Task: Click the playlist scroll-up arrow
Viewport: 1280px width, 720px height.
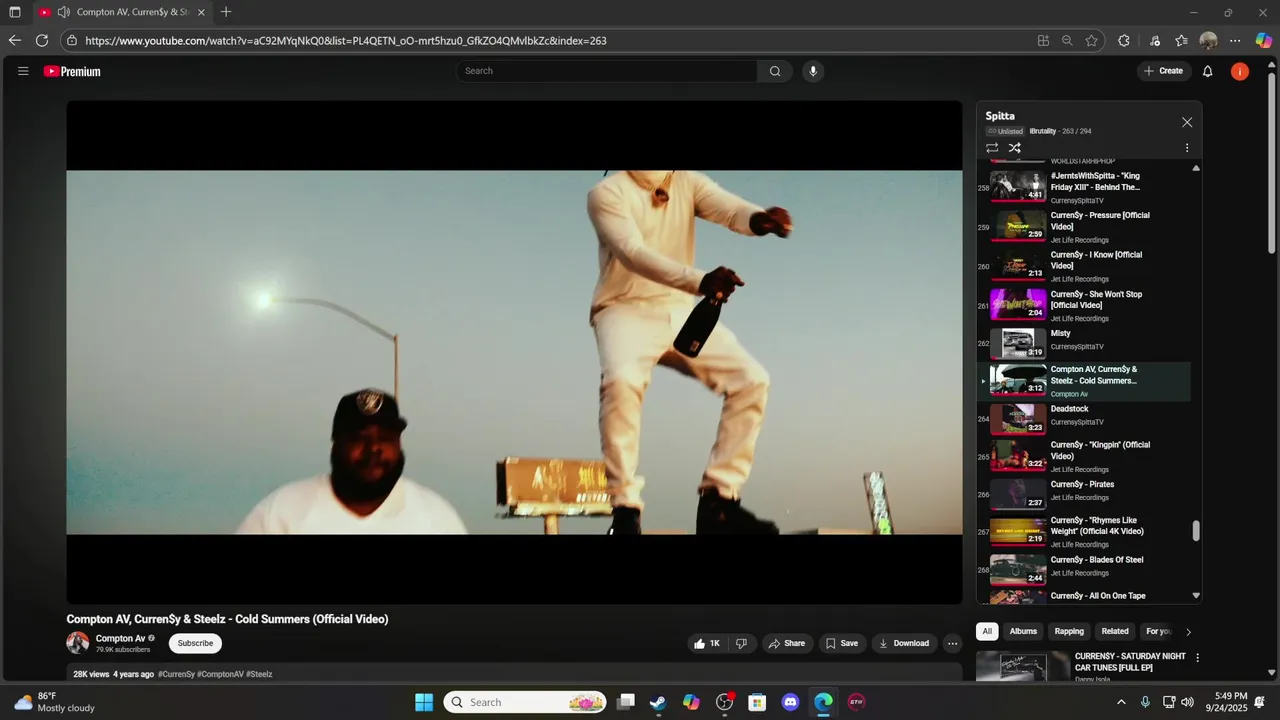Action: click(1196, 168)
